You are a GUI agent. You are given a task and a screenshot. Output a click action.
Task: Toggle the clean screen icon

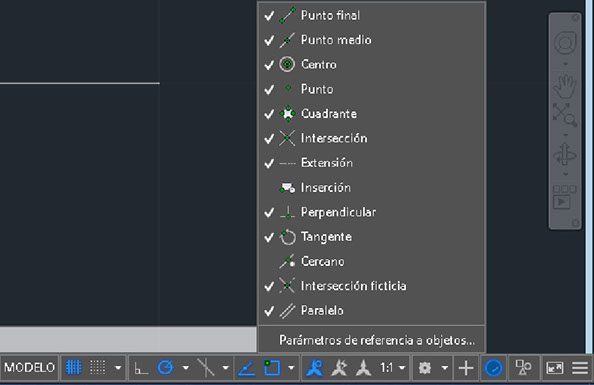[x=555, y=368]
